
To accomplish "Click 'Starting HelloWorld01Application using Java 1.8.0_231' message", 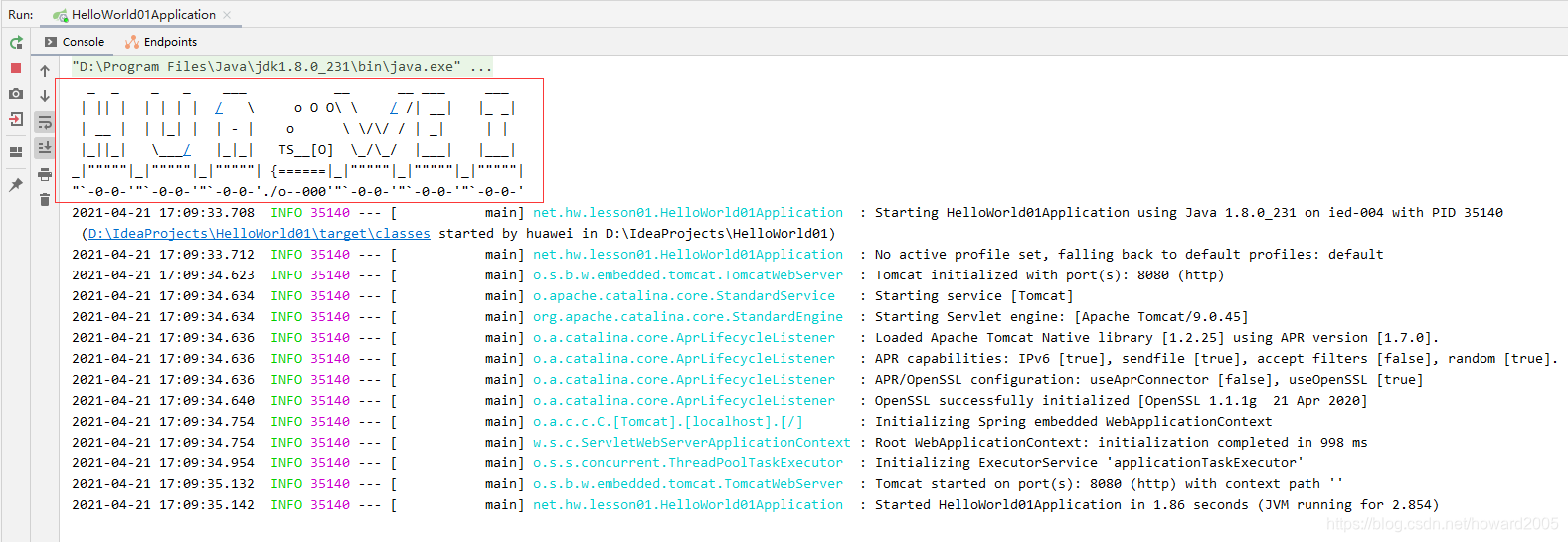I will point(1189,213).
